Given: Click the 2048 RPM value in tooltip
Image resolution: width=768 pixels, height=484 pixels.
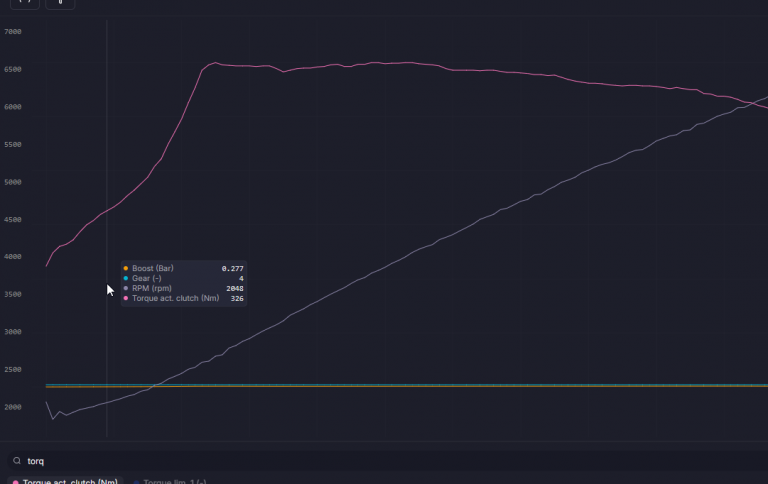Looking at the screenshot, I should [x=235, y=289].
